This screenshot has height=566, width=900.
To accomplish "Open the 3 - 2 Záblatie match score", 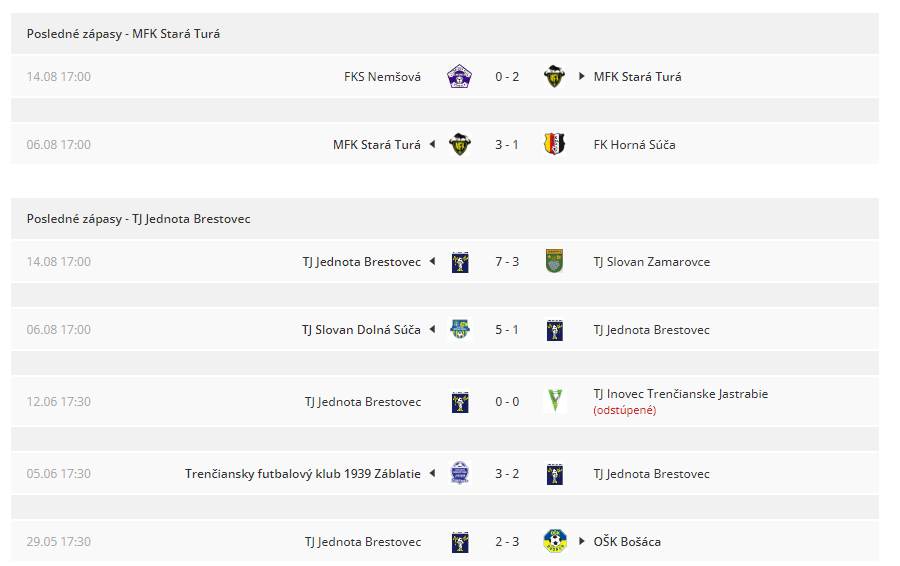I will 507,474.
